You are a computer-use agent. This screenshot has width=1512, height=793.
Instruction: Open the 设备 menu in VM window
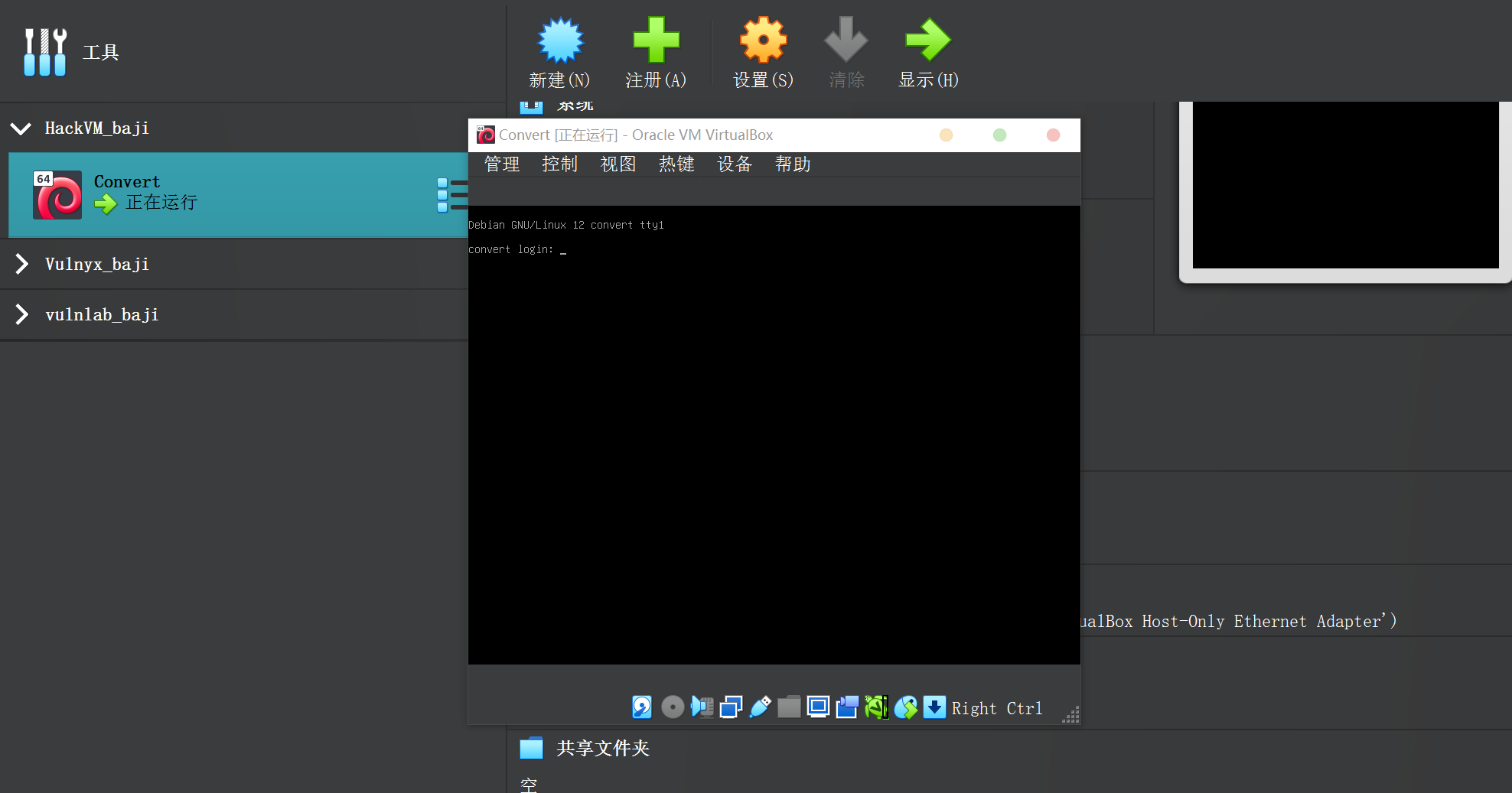point(735,164)
